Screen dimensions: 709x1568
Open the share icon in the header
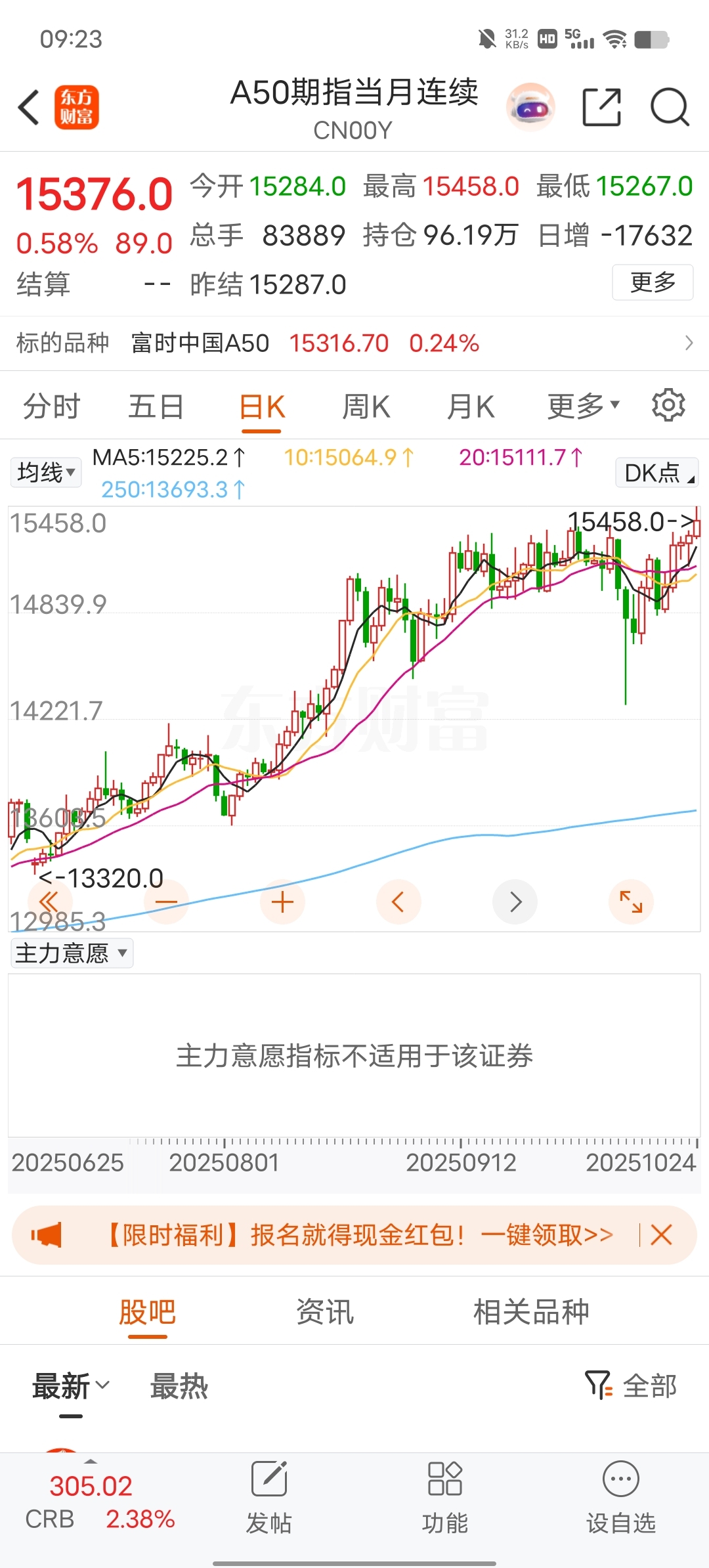pos(601,107)
